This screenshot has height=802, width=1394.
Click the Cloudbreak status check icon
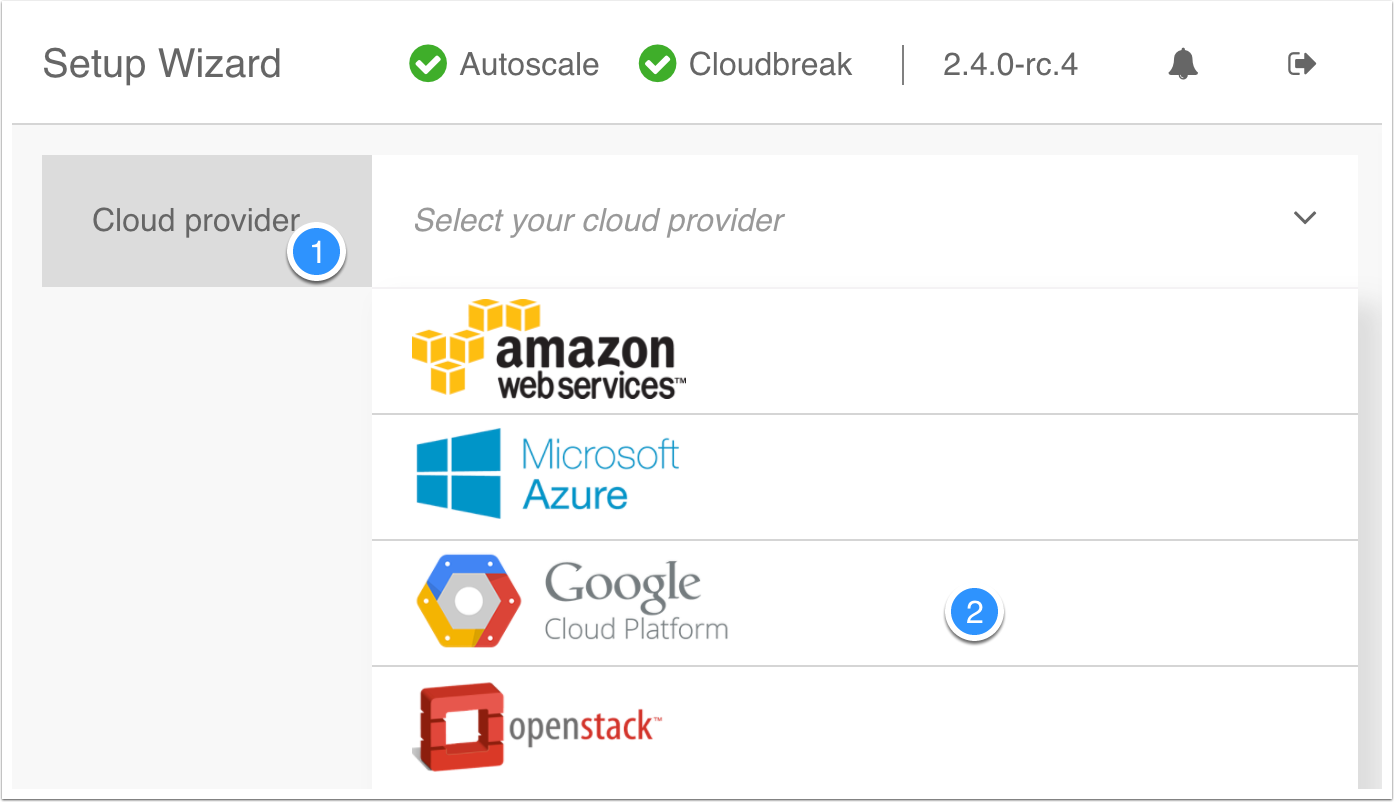pos(657,63)
